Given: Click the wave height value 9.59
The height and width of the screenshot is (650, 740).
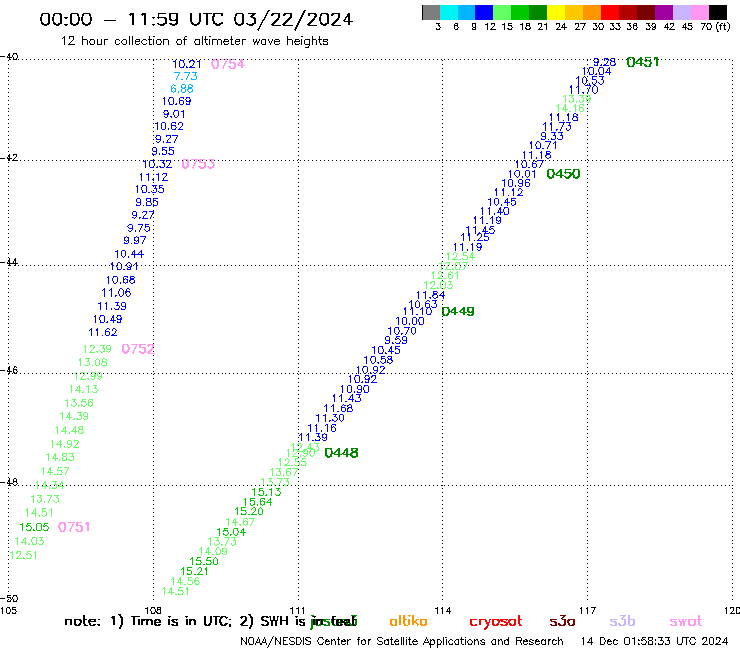Looking at the screenshot, I should pyautogui.click(x=396, y=340).
